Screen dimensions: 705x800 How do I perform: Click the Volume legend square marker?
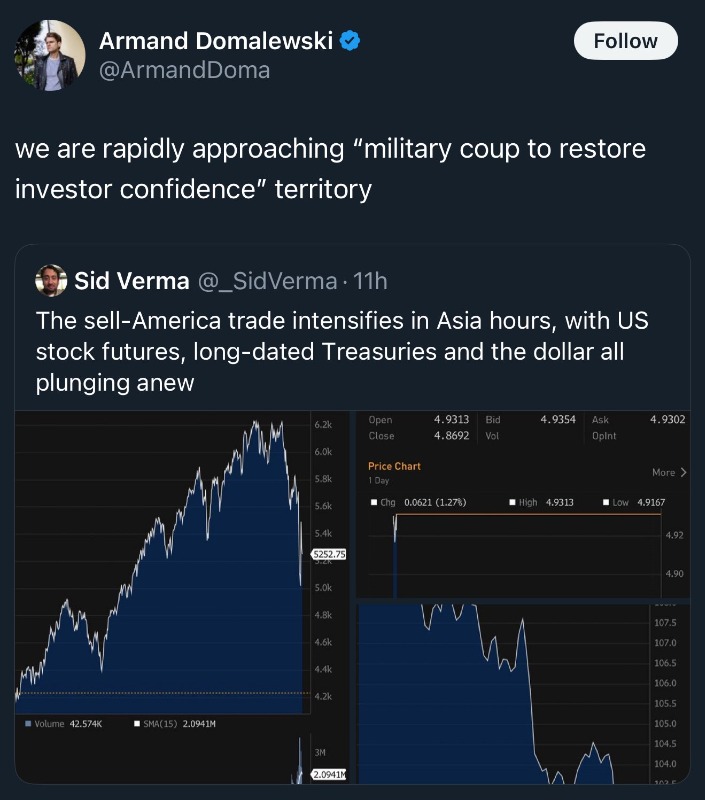(x=25, y=724)
